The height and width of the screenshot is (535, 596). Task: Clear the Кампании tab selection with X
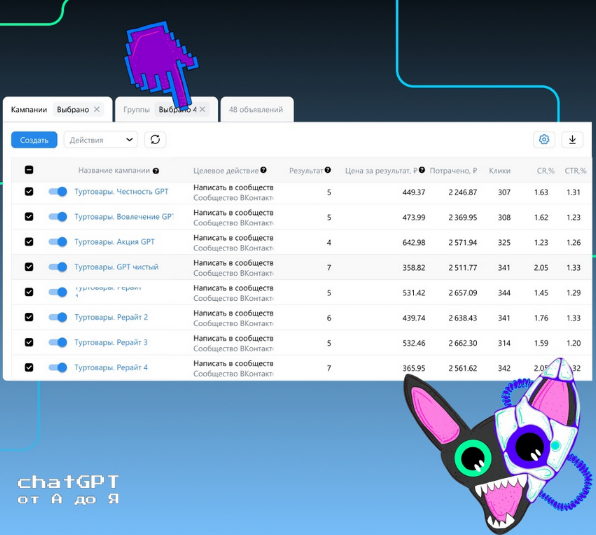(97, 109)
